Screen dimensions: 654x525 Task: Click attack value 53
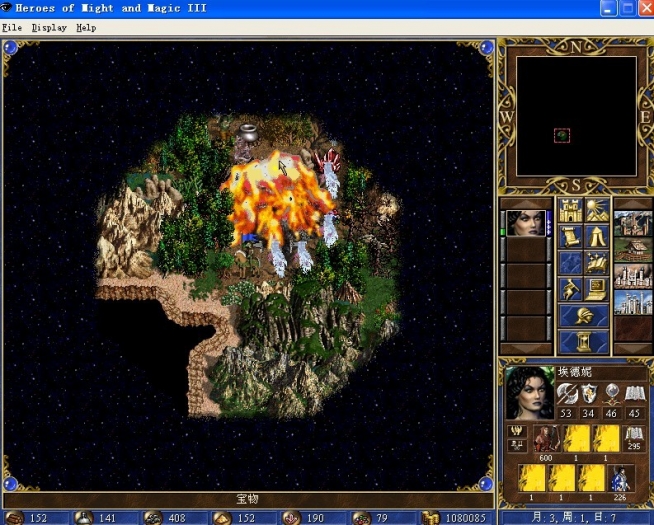click(566, 413)
